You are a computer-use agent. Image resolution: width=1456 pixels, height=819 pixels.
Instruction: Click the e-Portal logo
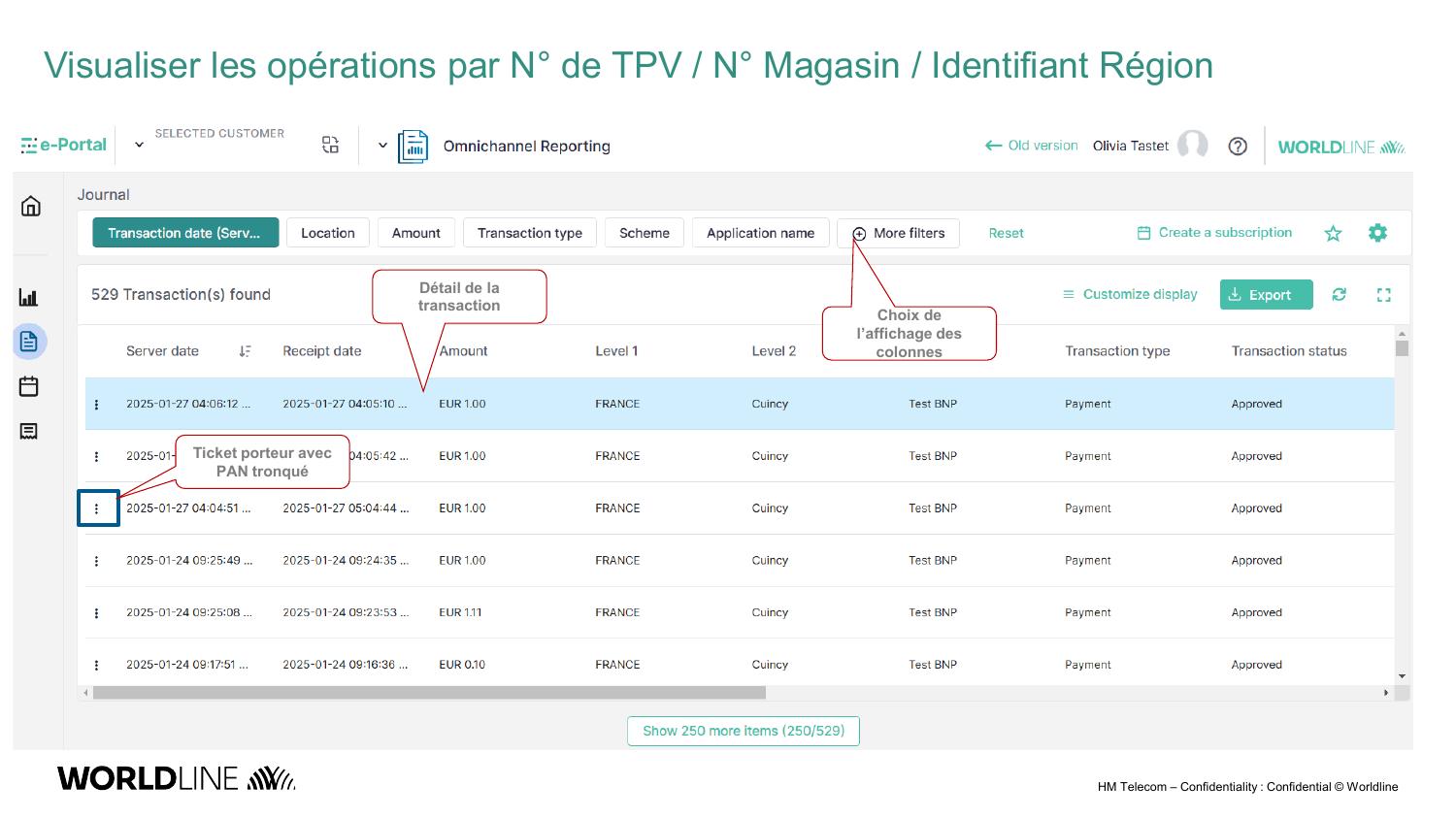[63, 146]
